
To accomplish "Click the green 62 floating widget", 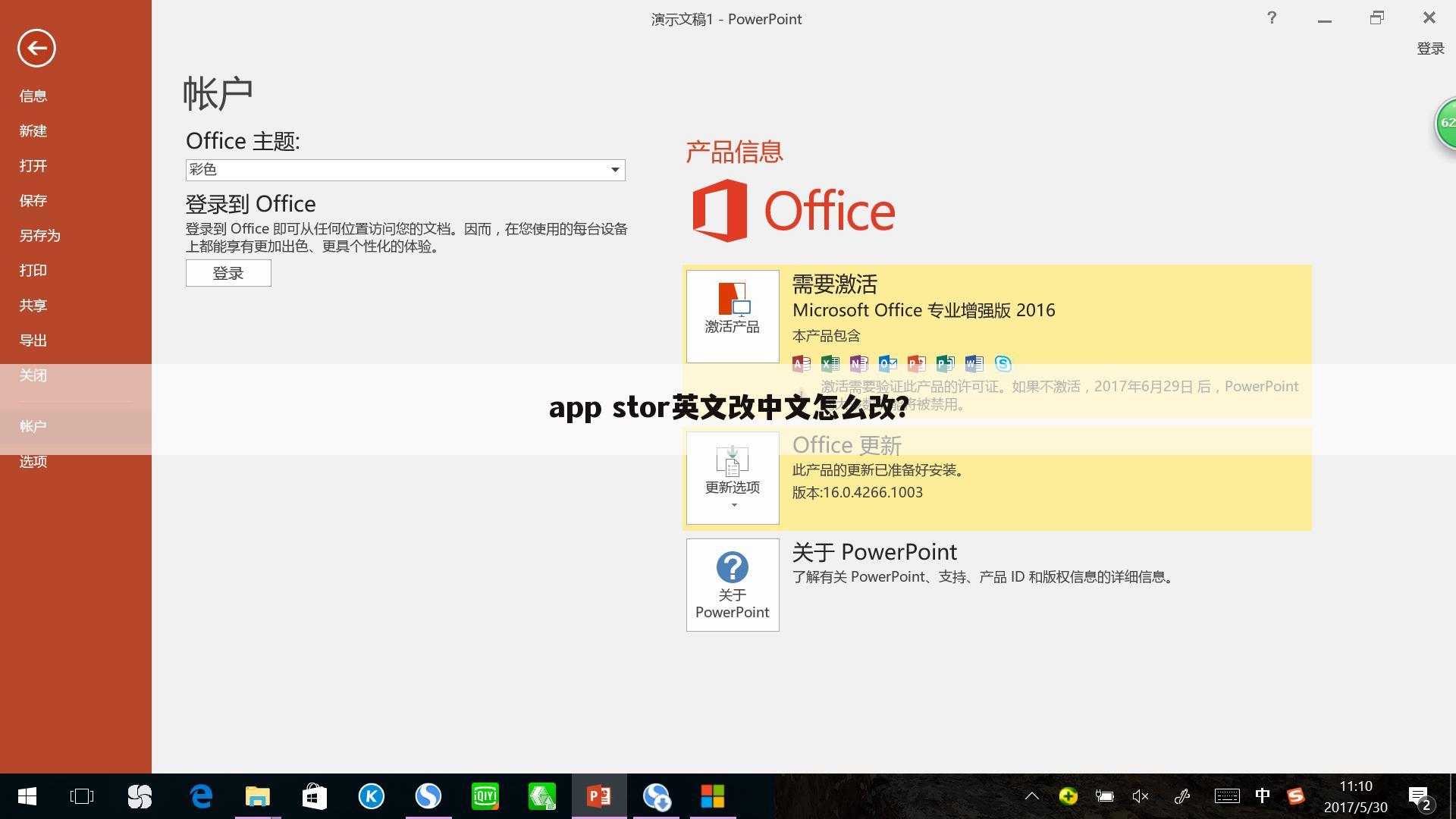I will (1446, 123).
